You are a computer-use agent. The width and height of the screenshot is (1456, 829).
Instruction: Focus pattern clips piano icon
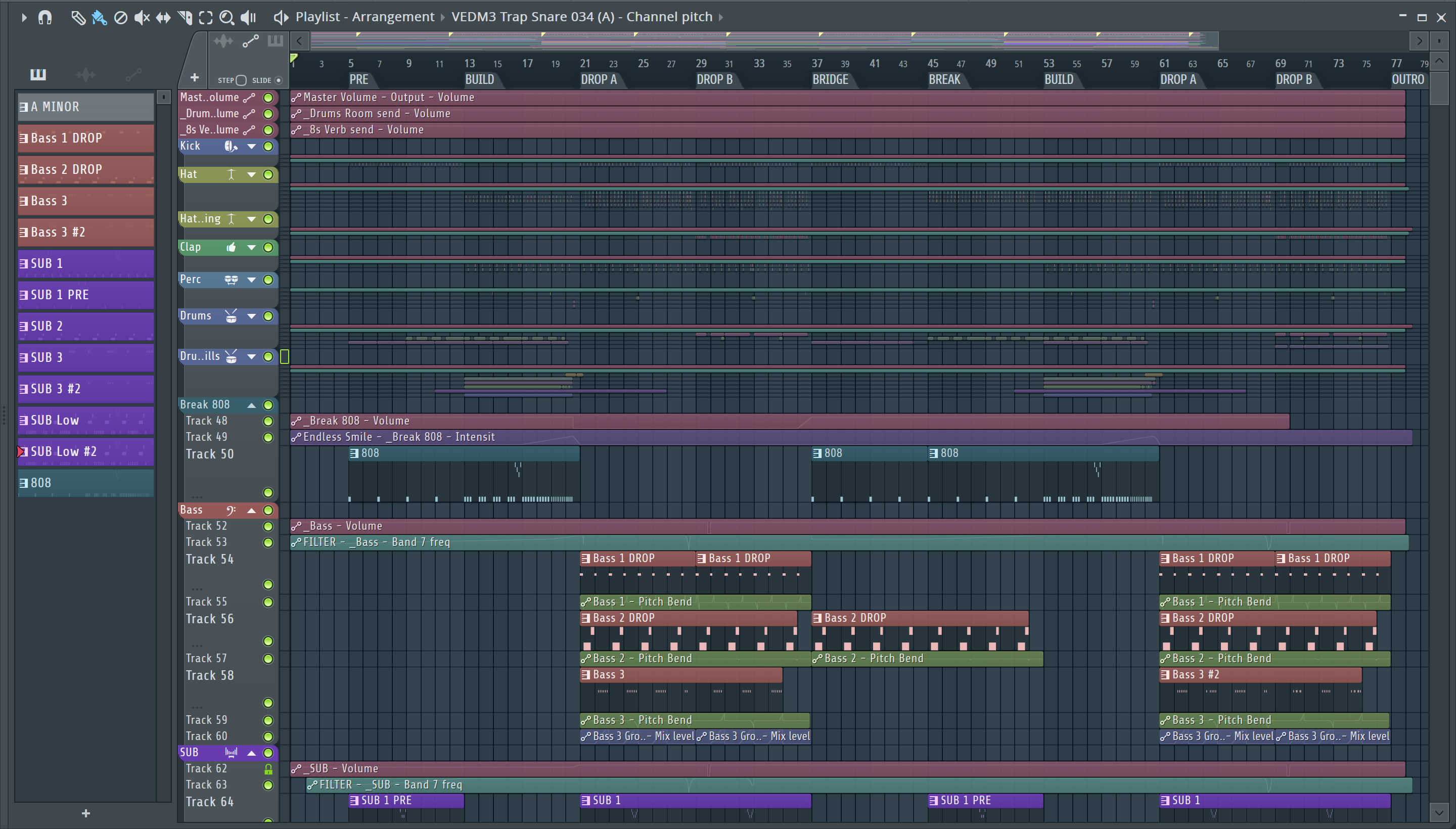[x=276, y=41]
